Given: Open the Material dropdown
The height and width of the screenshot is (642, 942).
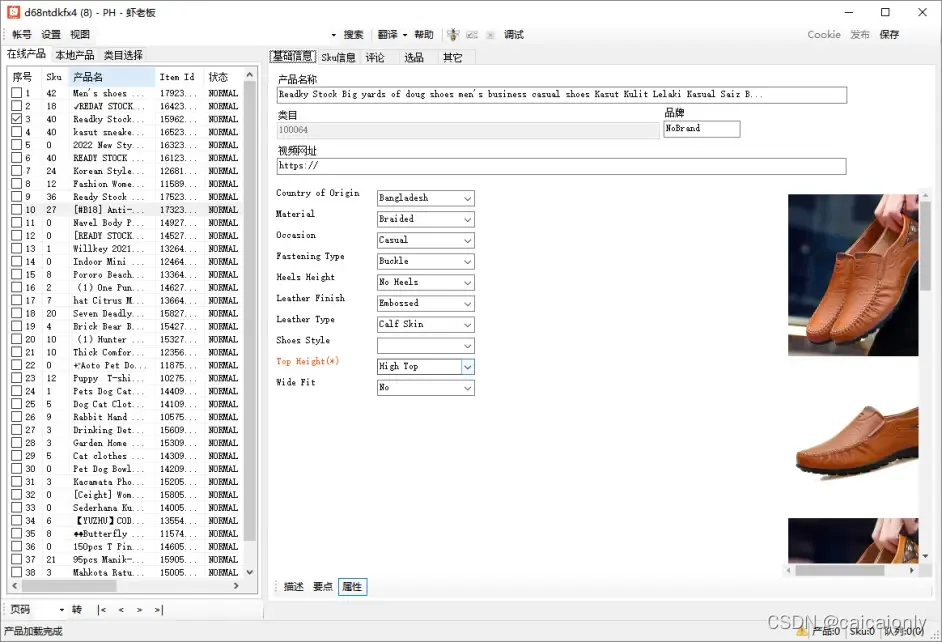Looking at the screenshot, I should click(425, 219).
